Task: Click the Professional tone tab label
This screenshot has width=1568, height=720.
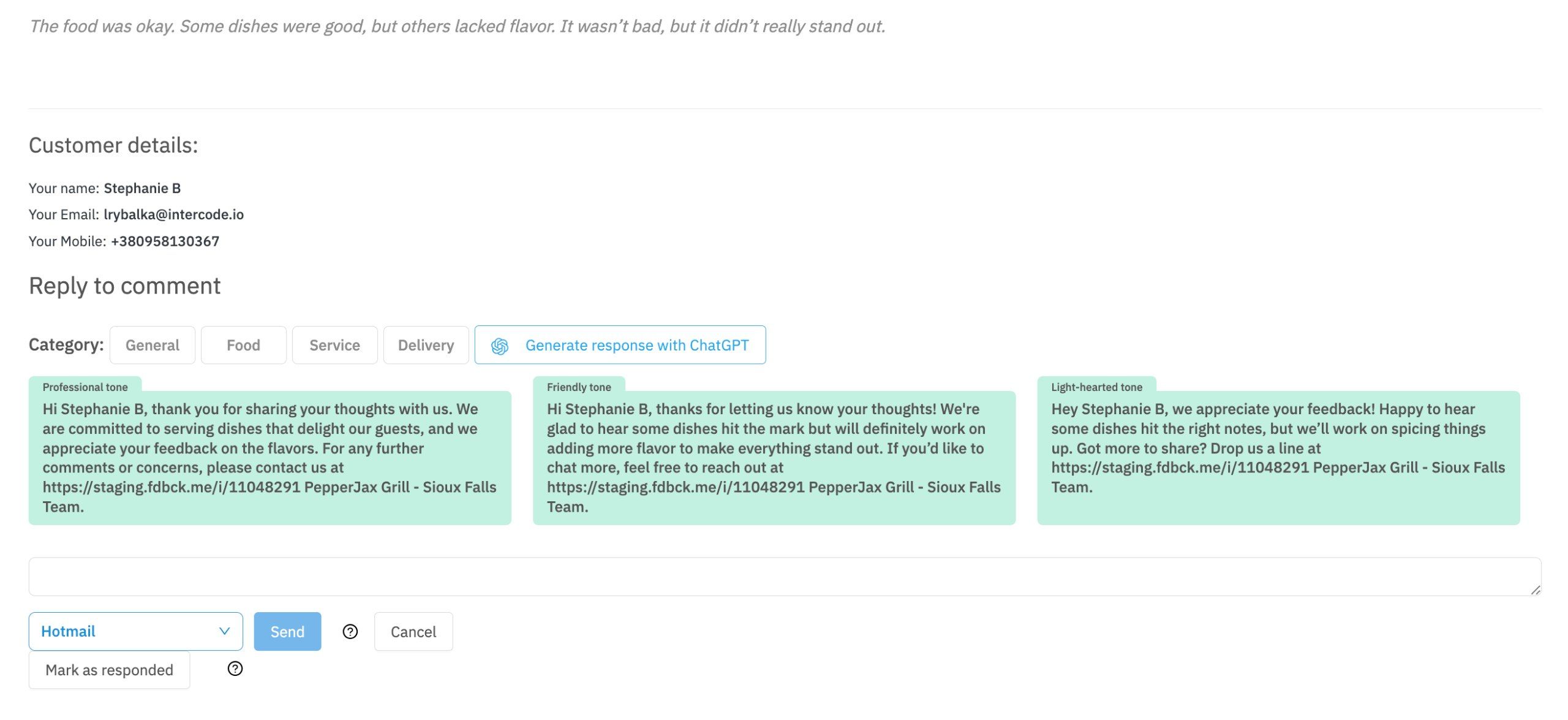Action: pos(85,387)
